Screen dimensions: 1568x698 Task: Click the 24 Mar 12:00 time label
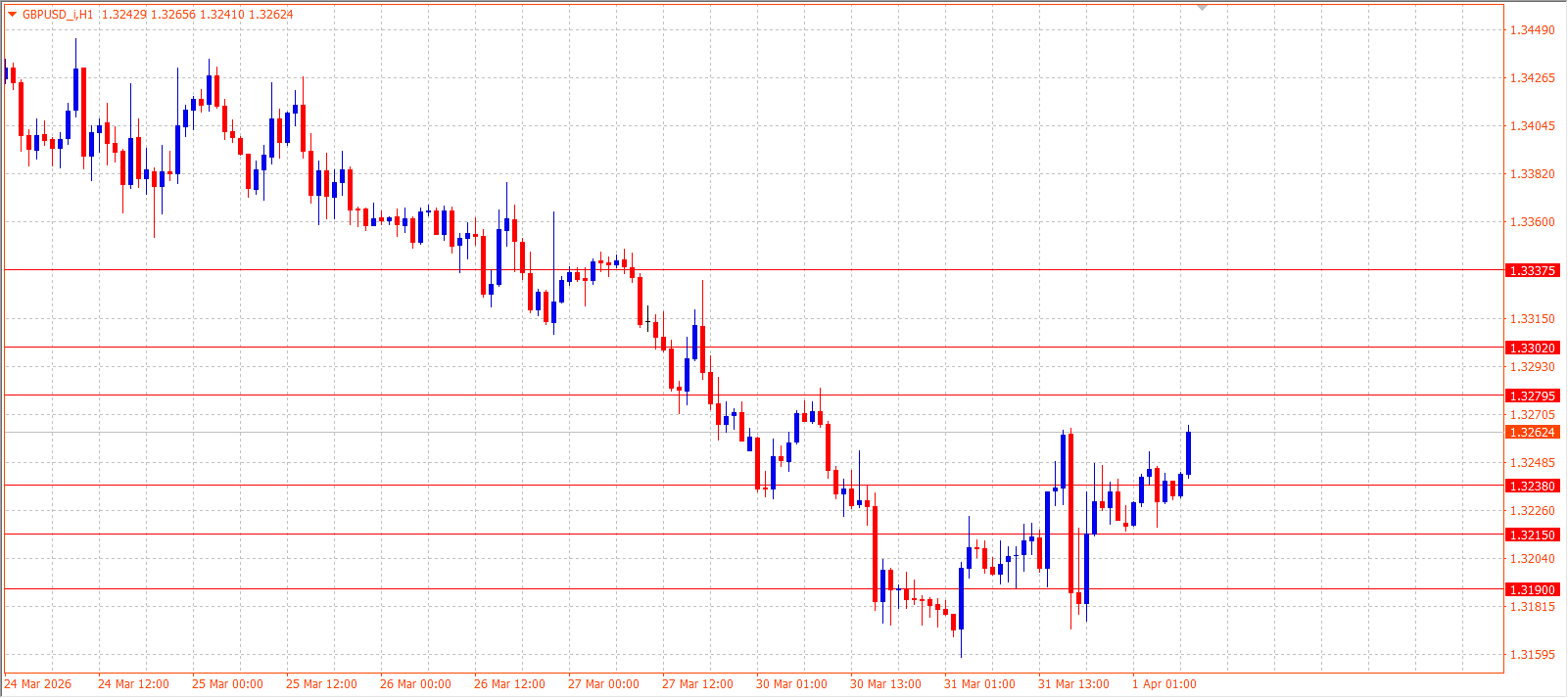(133, 684)
